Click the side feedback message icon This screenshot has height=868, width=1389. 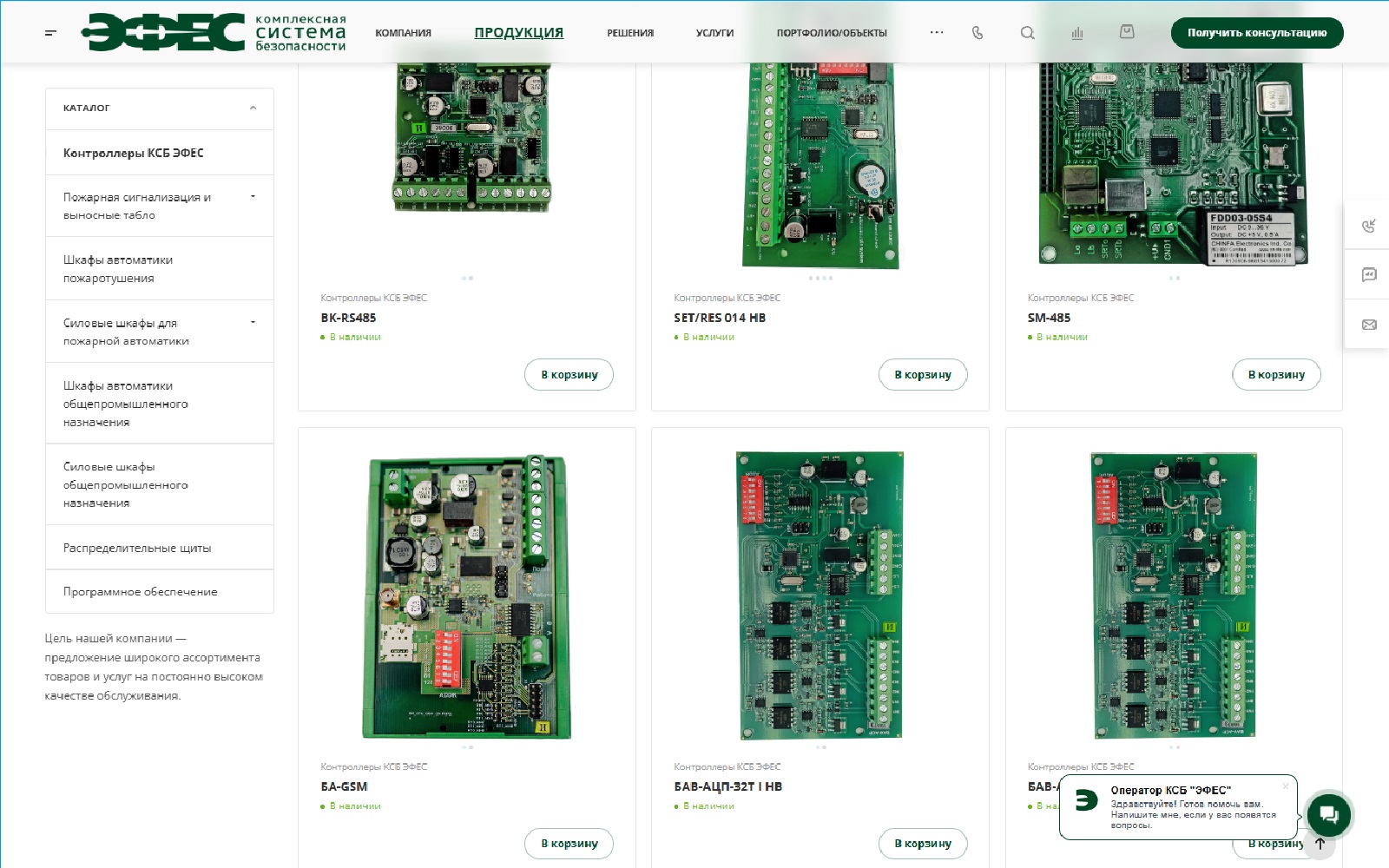1369,275
